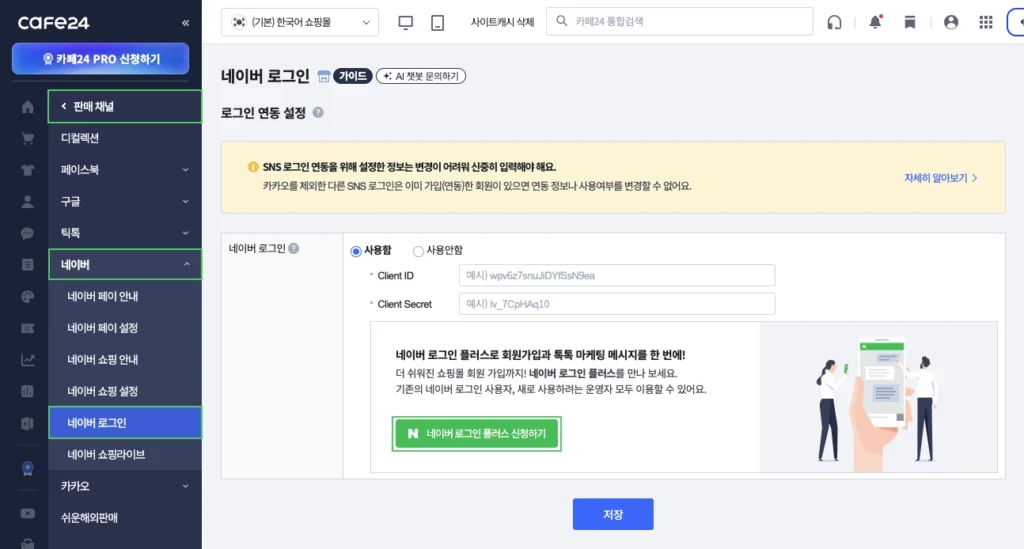Image resolution: width=1024 pixels, height=549 pixels.
Task: Expand the 틱톡 menu section
Action: point(124,233)
